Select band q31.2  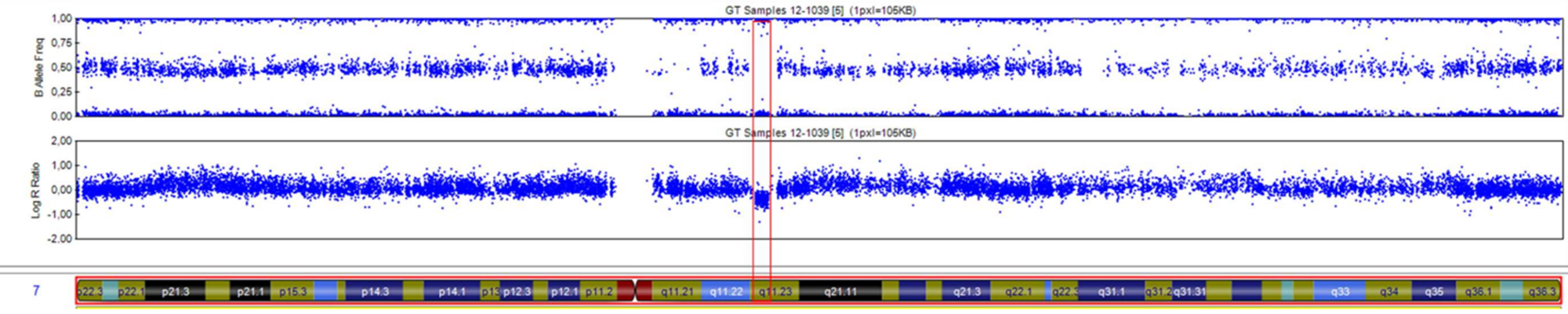(x=1158, y=291)
